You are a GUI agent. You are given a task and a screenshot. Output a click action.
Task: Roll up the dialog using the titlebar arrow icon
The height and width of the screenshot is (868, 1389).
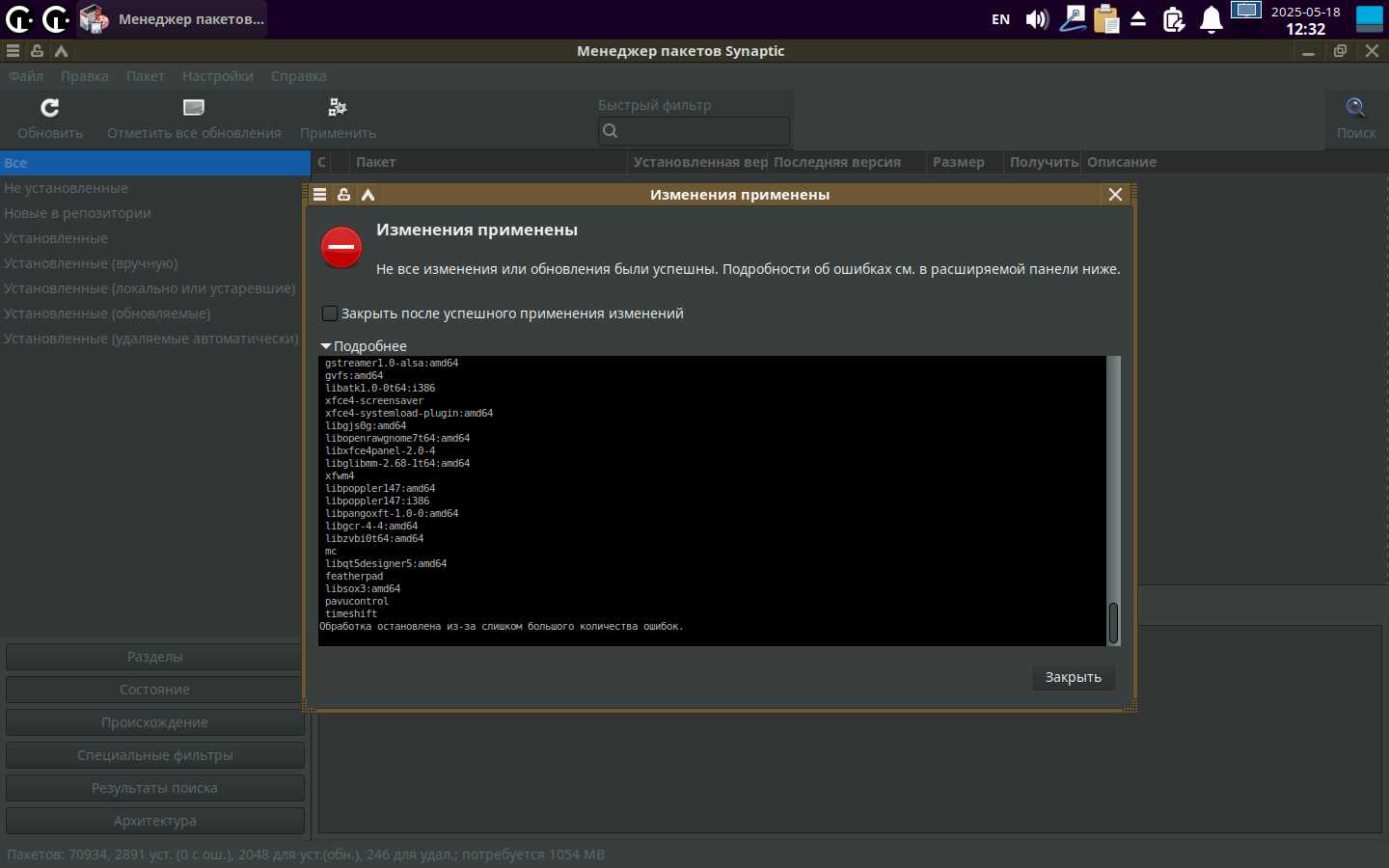click(368, 195)
